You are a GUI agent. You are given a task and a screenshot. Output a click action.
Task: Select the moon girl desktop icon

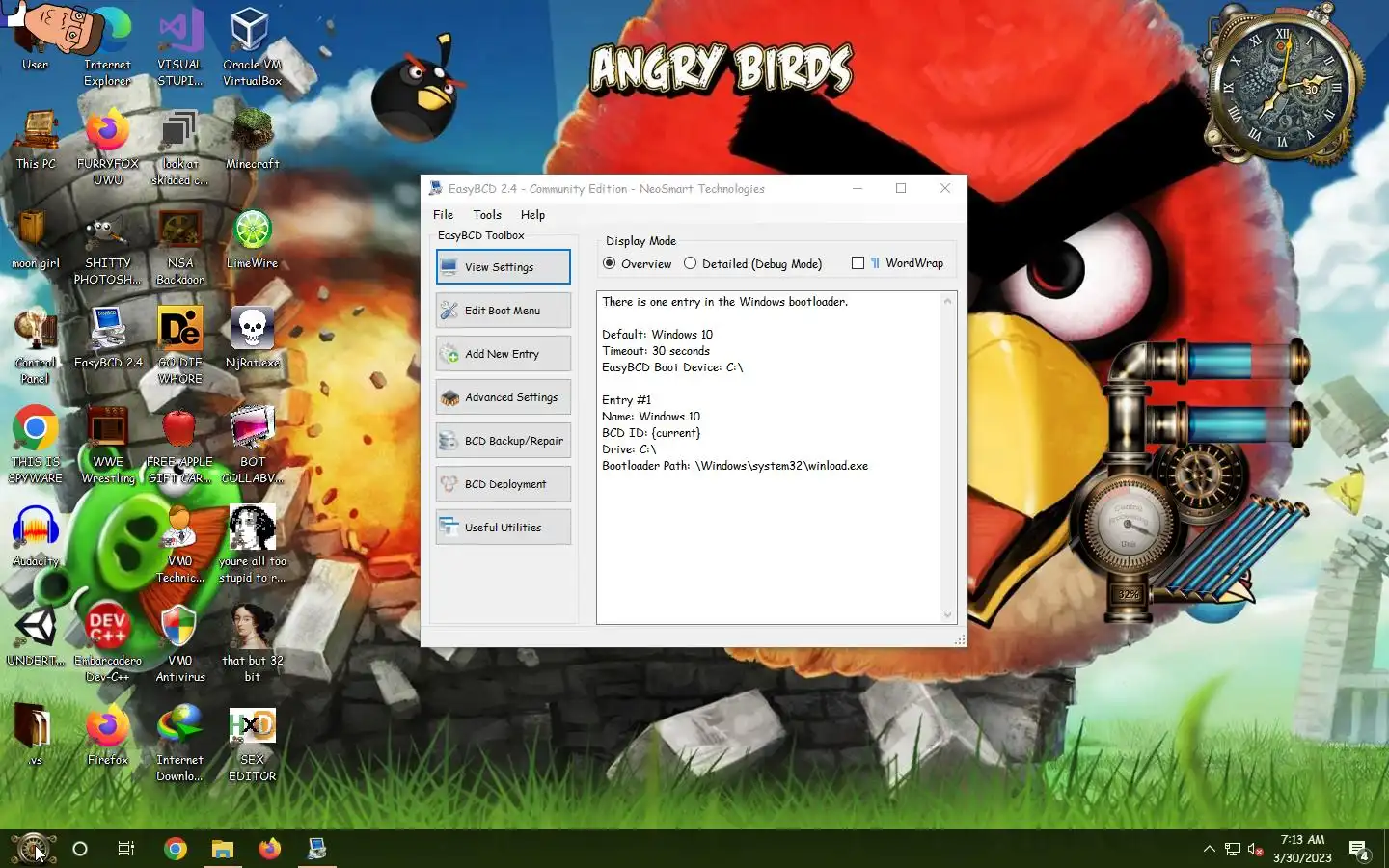36,239
